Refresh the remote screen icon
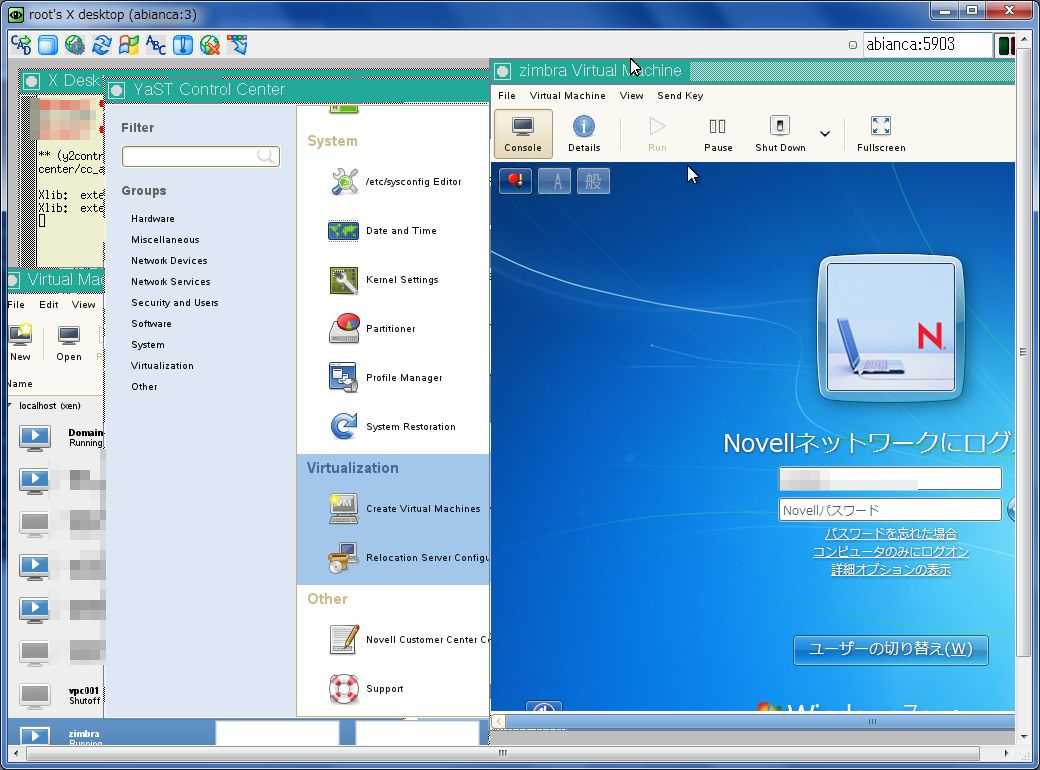Viewport: 1040px width, 770px height. 101,44
